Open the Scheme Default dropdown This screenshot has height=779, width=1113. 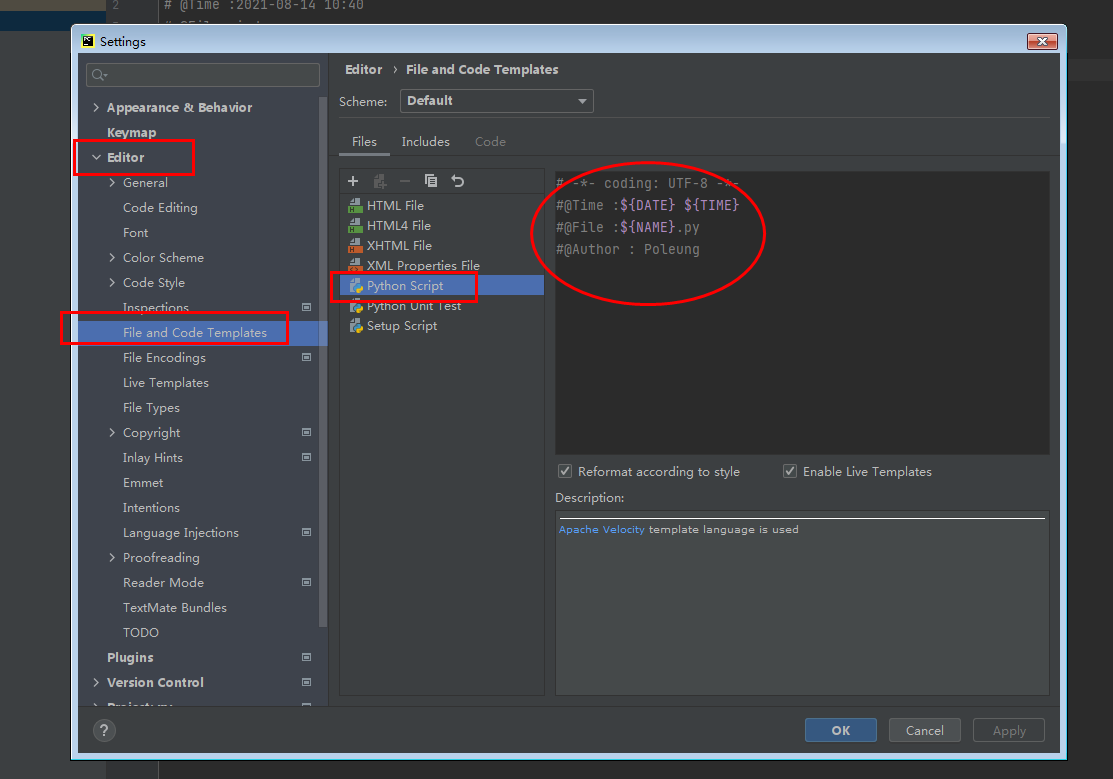(497, 101)
